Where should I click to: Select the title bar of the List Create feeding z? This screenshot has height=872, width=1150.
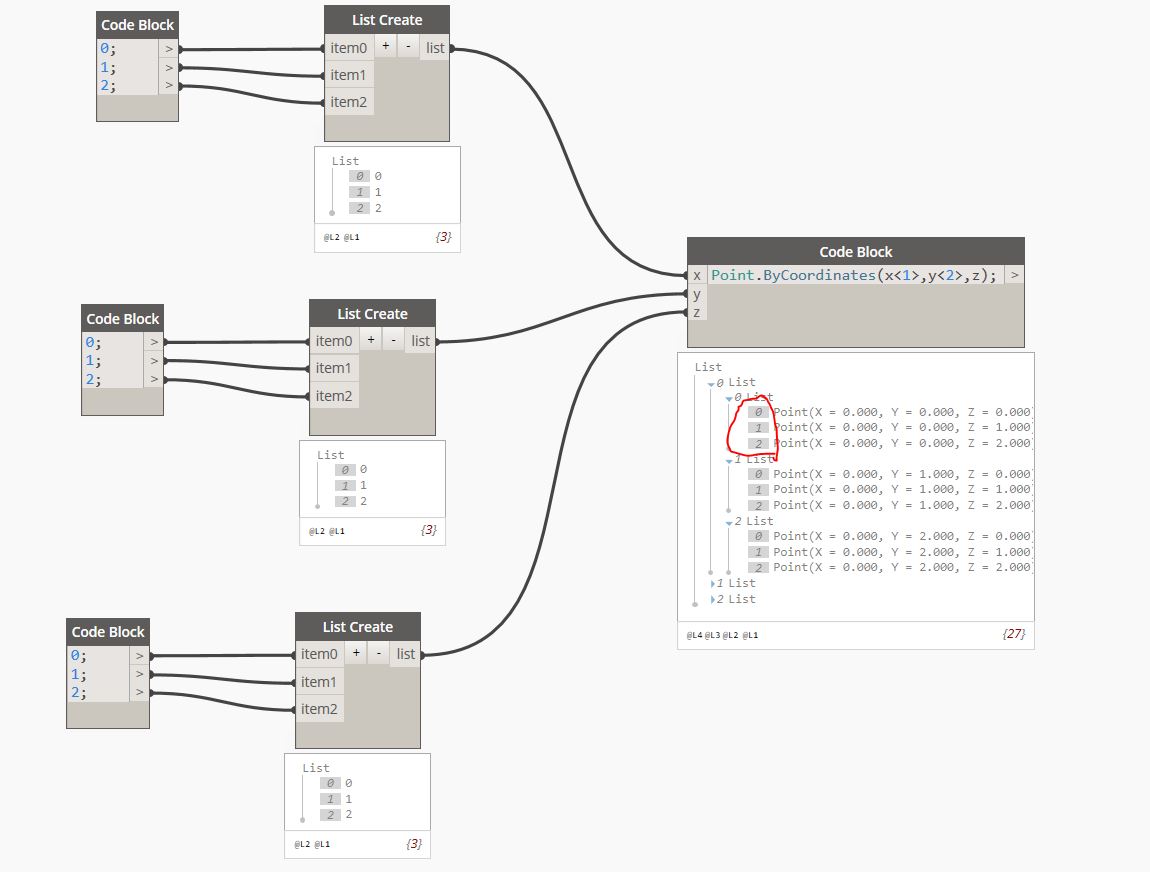tap(358, 626)
